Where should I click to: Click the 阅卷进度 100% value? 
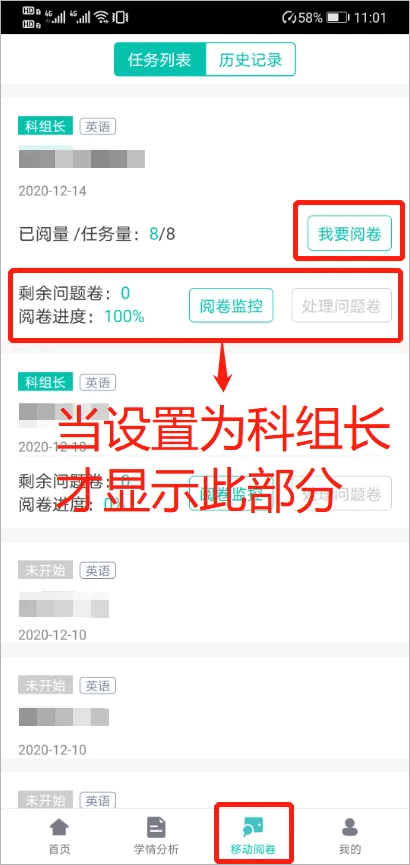pos(124,317)
